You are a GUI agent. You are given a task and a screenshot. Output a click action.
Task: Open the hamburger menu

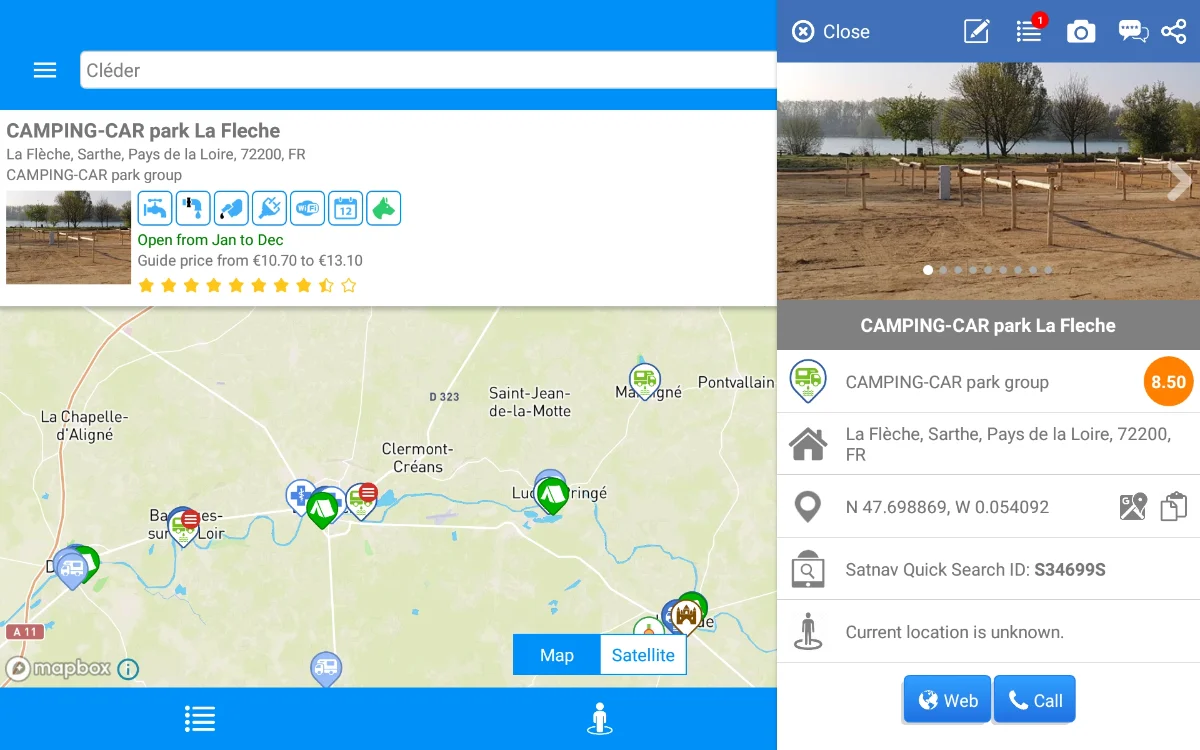click(x=45, y=70)
